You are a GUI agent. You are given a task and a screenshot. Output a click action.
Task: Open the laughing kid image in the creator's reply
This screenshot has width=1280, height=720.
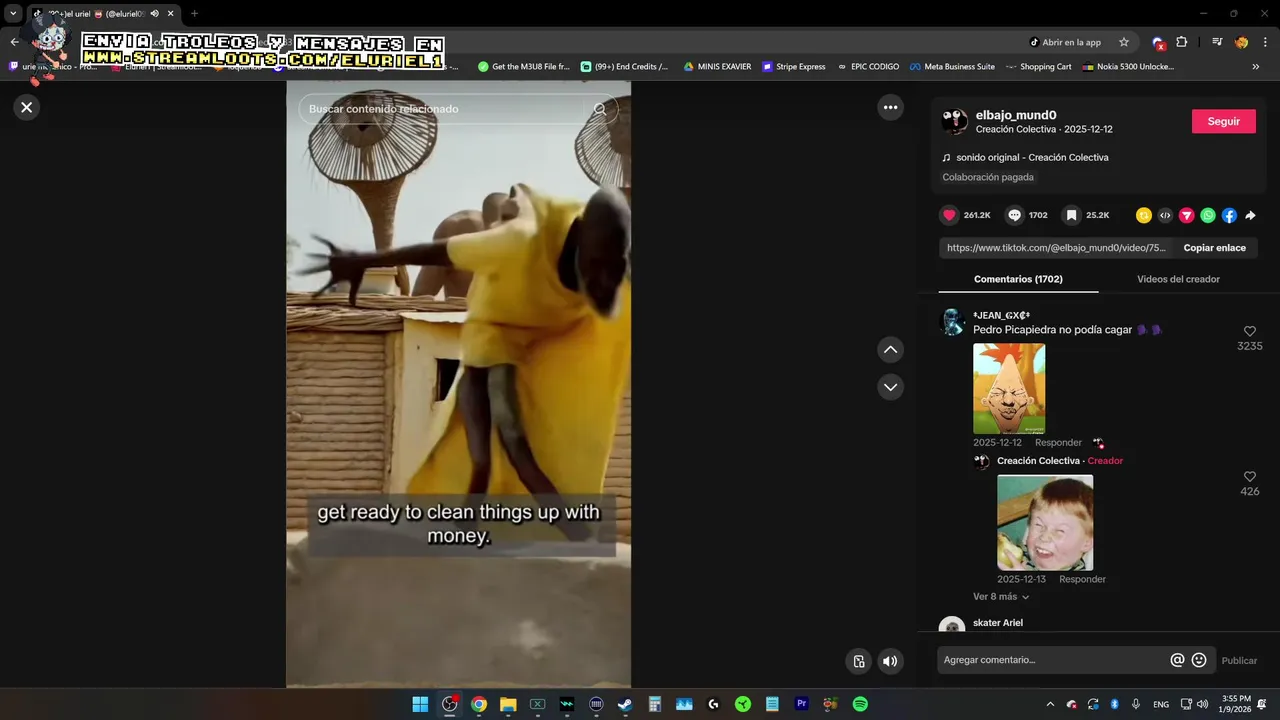click(1045, 522)
